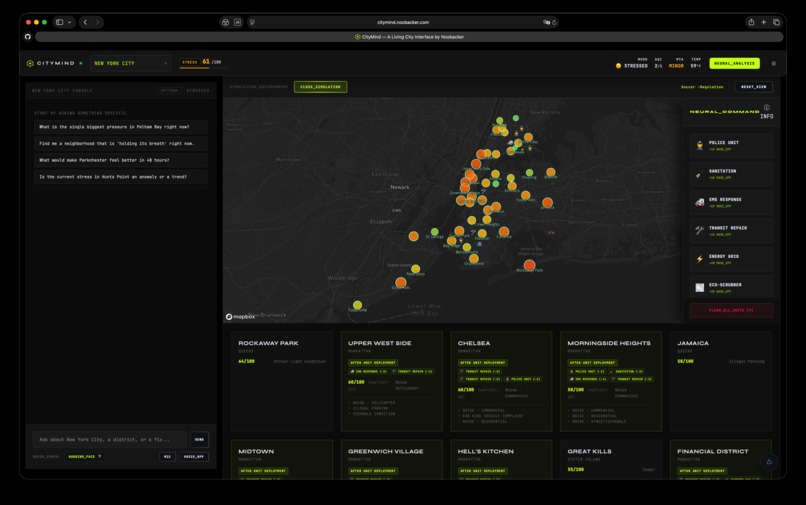Click STRESSED label in console header
The image size is (806, 505).
pyautogui.click(x=198, y=91)
